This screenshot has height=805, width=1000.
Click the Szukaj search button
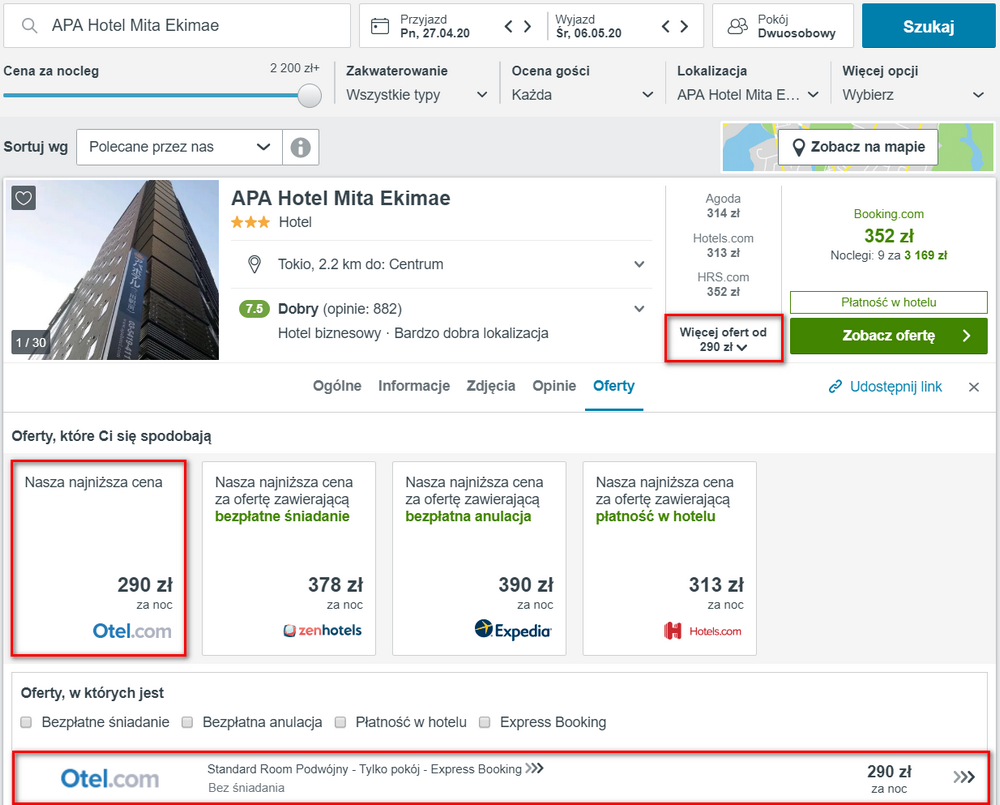pyautogui.click(x=929, y=26)
